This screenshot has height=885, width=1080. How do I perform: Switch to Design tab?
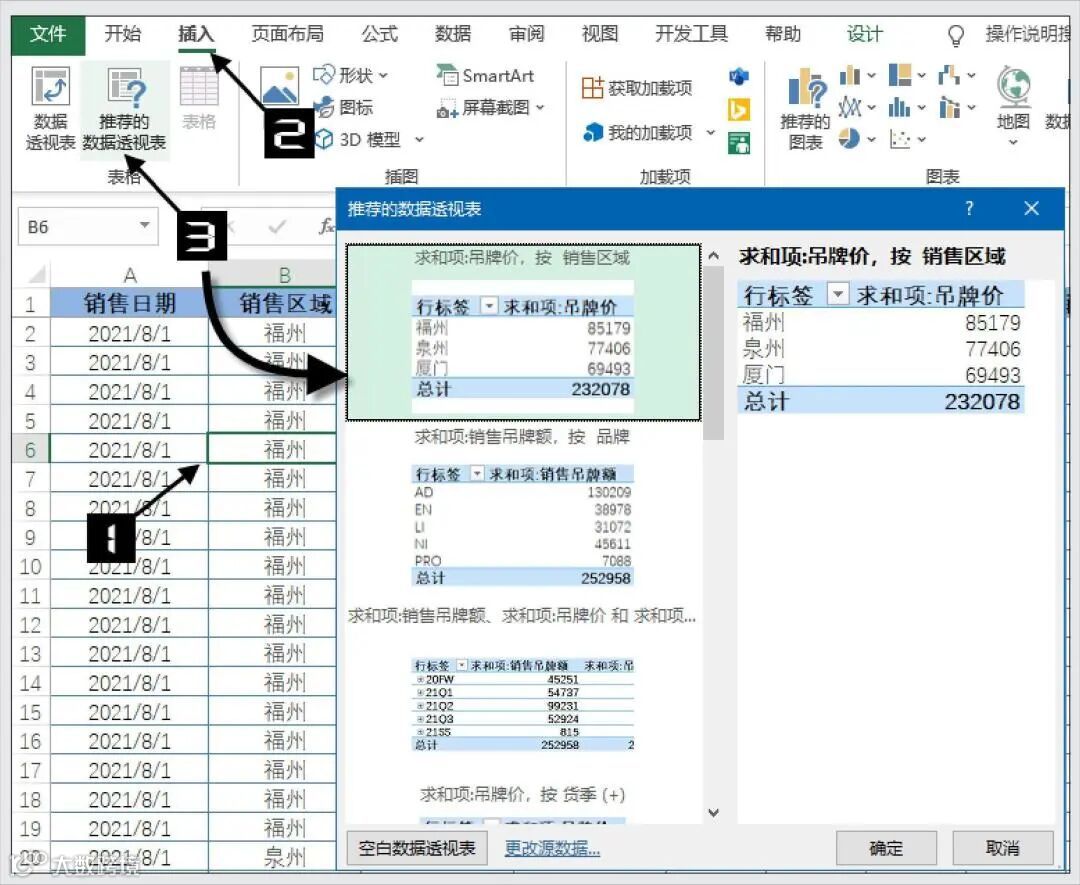point(865,34)
